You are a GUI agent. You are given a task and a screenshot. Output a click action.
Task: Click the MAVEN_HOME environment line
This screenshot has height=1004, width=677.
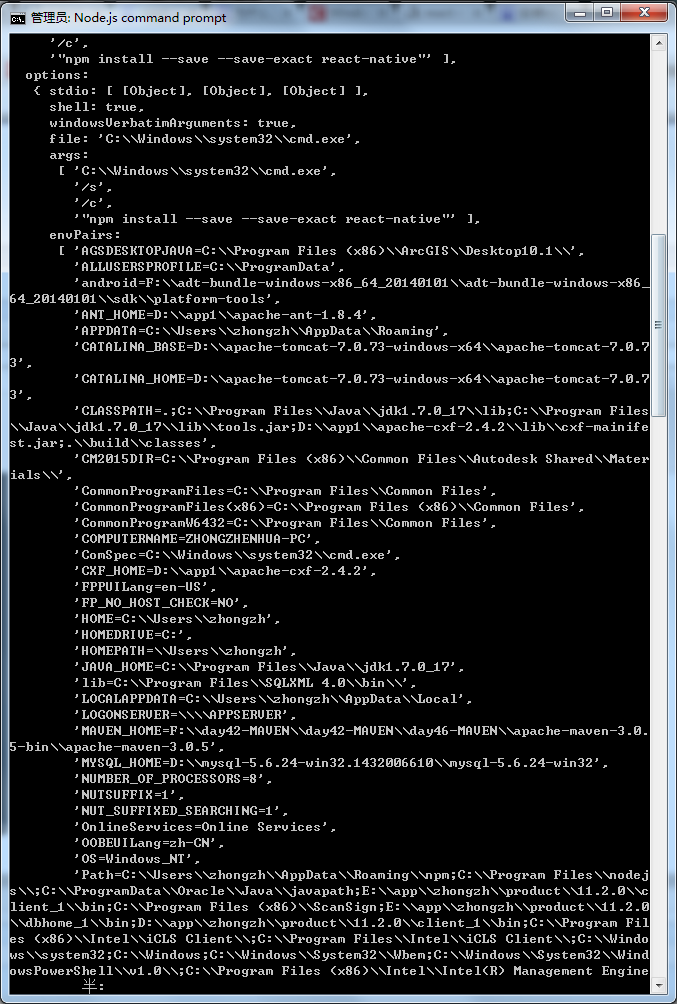pyautogui.click(x=329, y=739)
